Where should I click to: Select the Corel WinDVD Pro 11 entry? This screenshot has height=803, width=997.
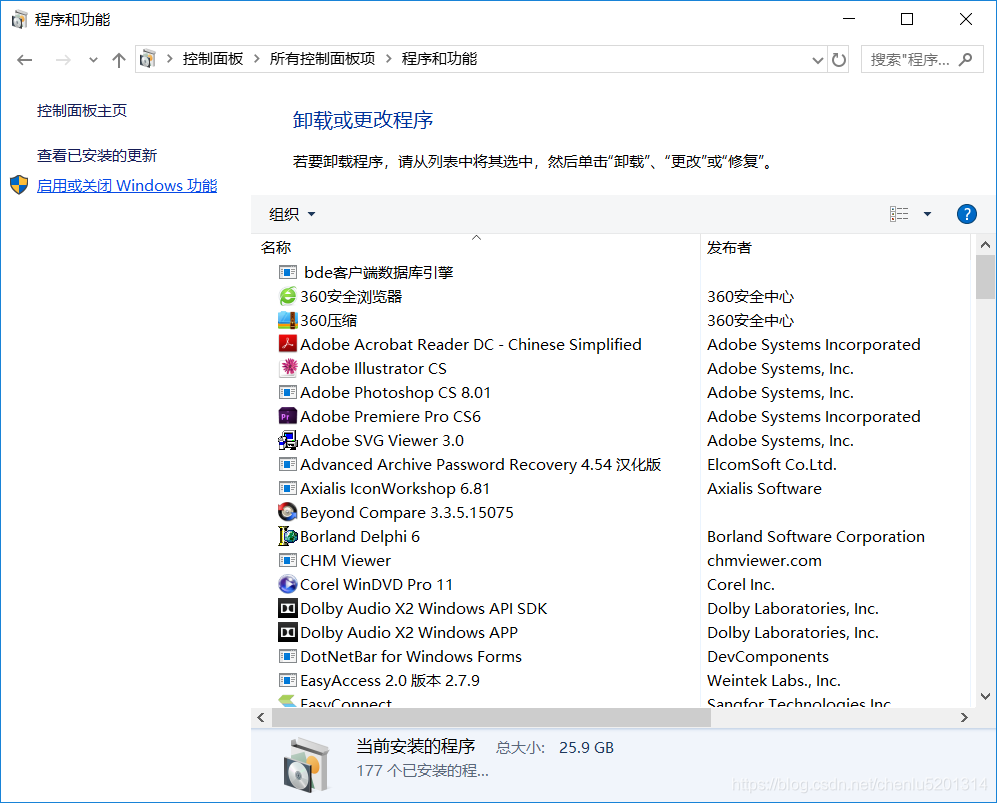(x=376, y=584)
